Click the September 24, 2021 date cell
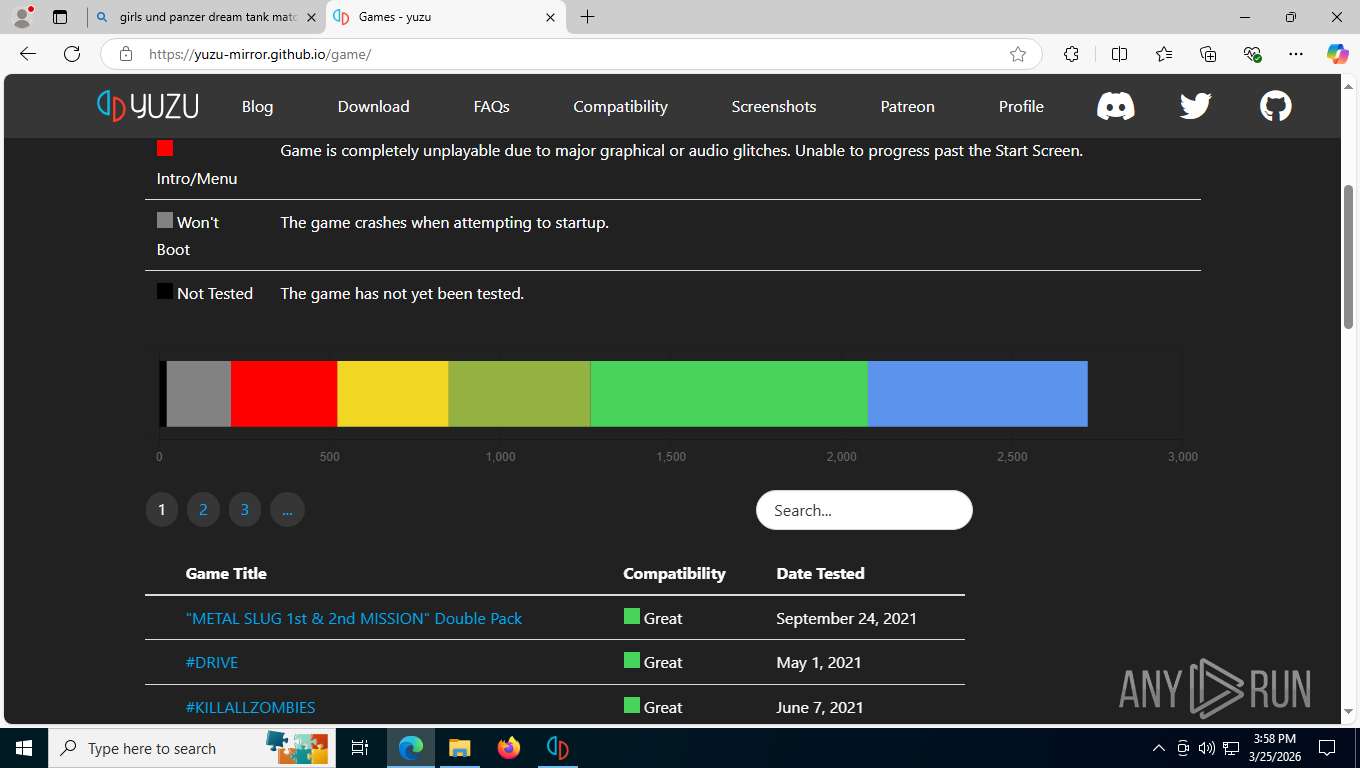 (x=846, y=618)
